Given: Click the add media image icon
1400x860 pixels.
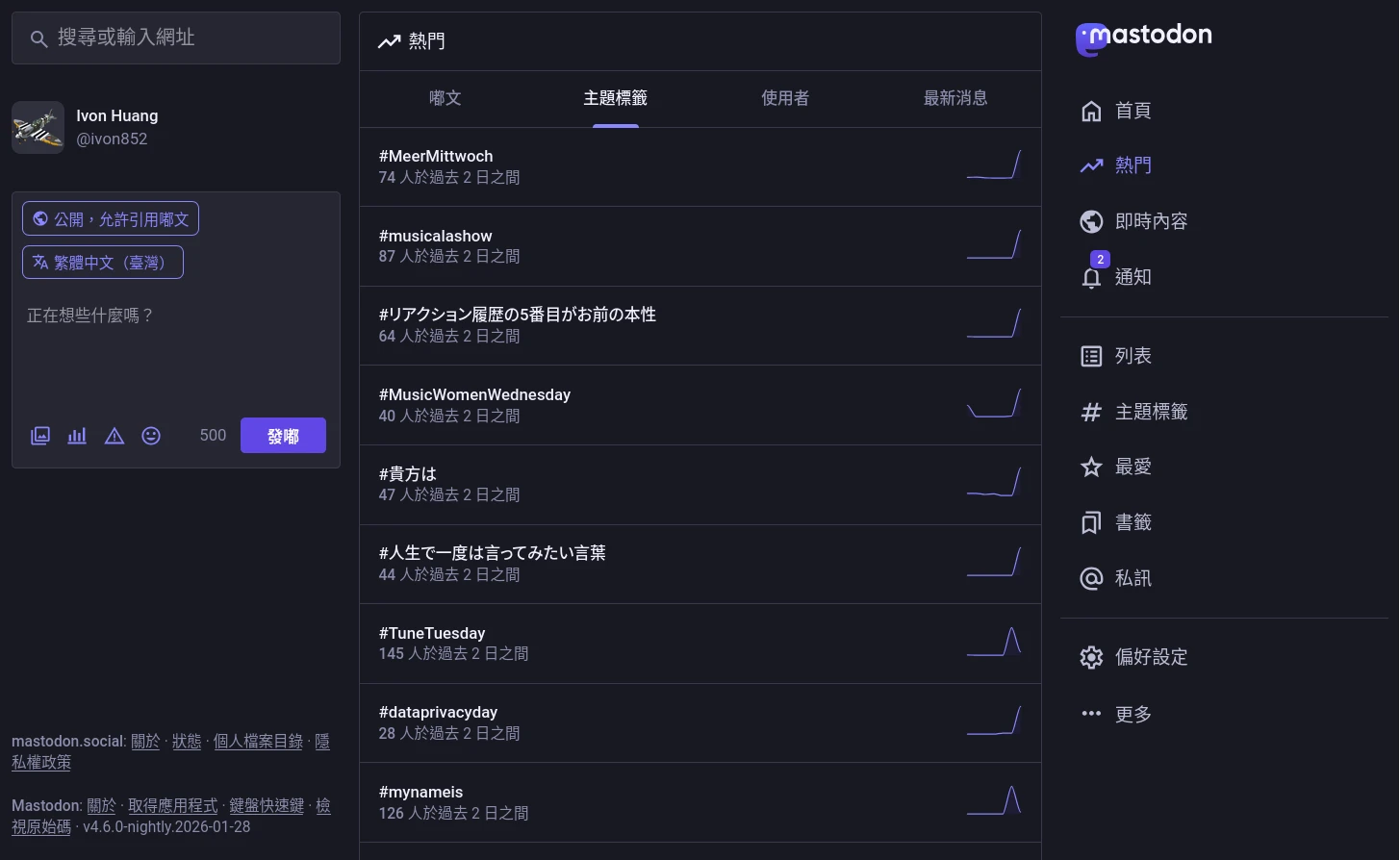Looking at the screenshot, I should pos(40,436).
